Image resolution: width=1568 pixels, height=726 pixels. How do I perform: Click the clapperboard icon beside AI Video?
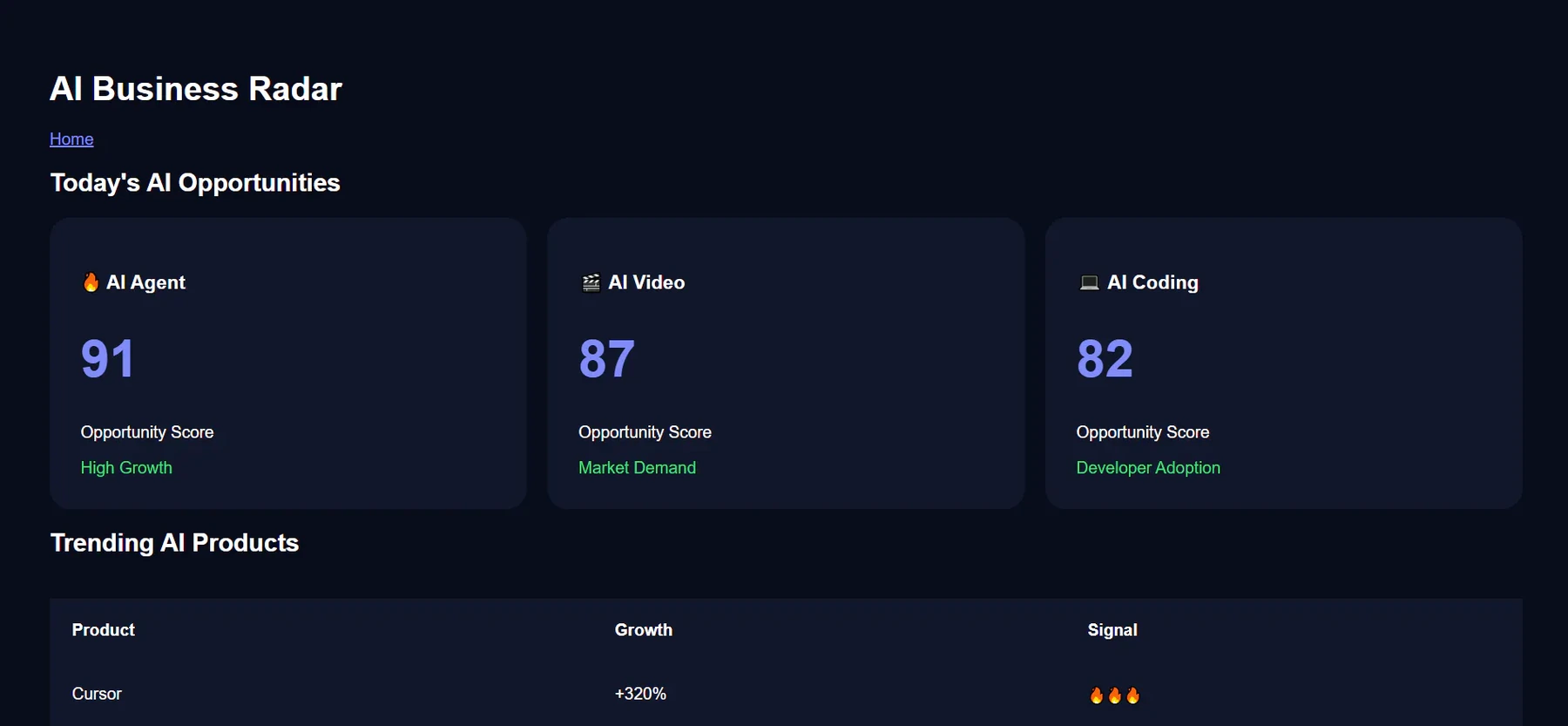coord(591,282)
